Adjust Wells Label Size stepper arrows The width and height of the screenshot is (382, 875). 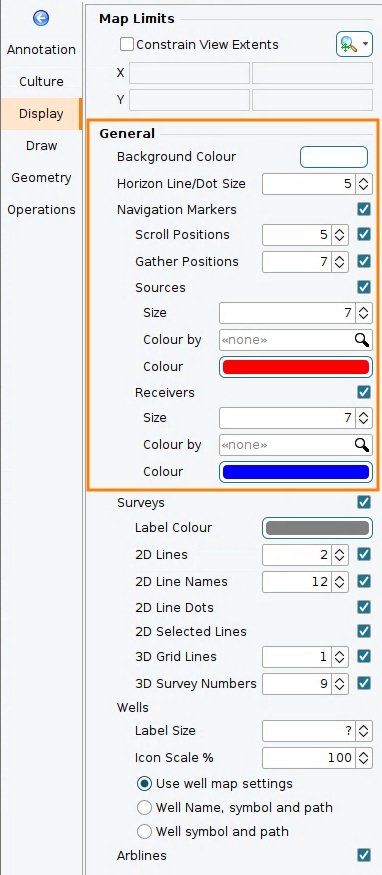[x=364, y=730]
